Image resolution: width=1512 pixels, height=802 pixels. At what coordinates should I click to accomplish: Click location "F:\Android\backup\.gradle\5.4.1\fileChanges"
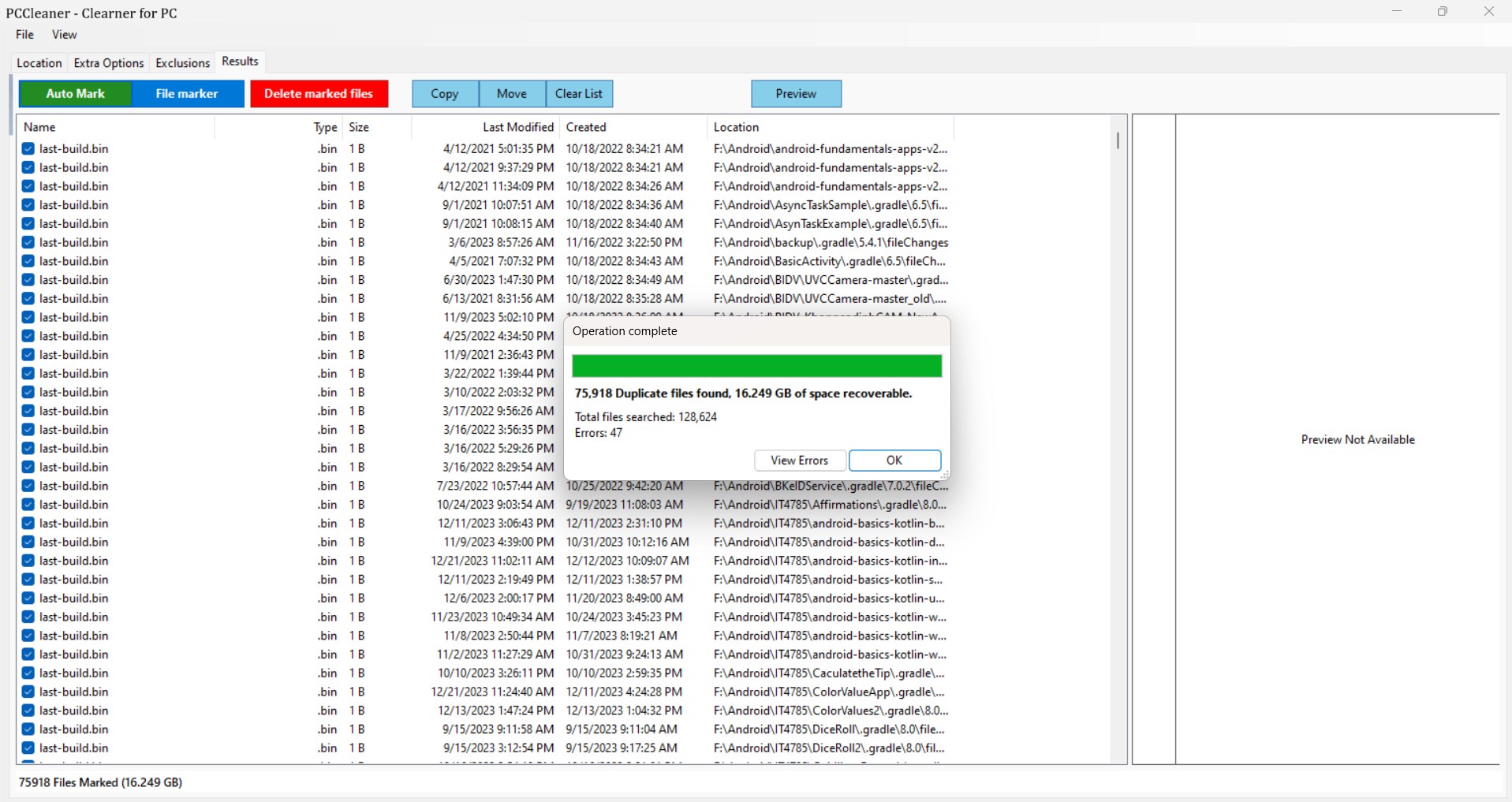(831, 243)
